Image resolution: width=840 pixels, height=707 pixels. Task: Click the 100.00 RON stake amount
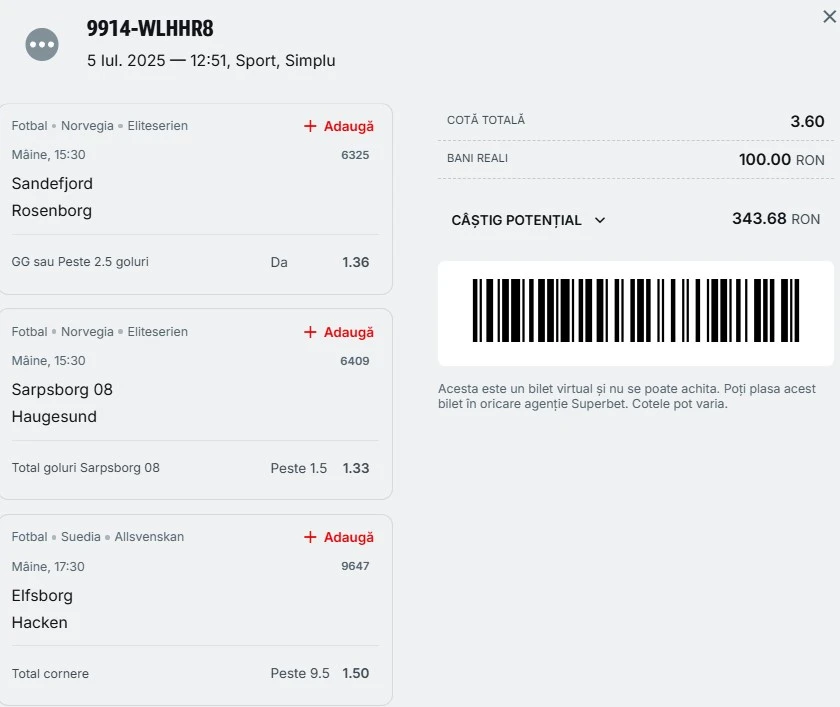click(x=781, y=160)
